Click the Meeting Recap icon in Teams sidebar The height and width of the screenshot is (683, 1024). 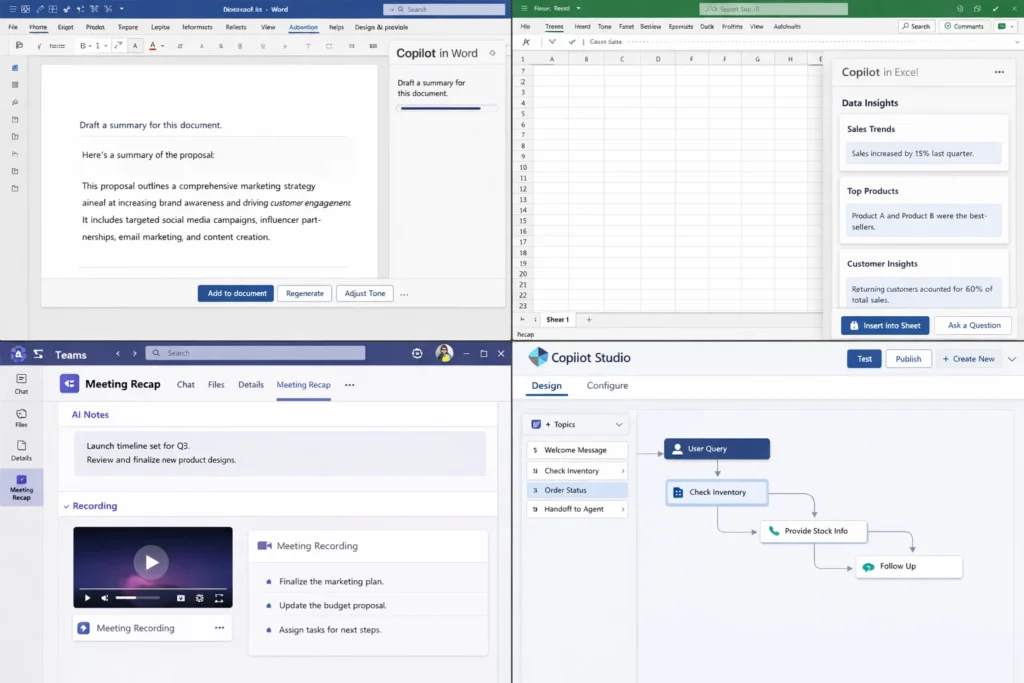click(22, 479)
